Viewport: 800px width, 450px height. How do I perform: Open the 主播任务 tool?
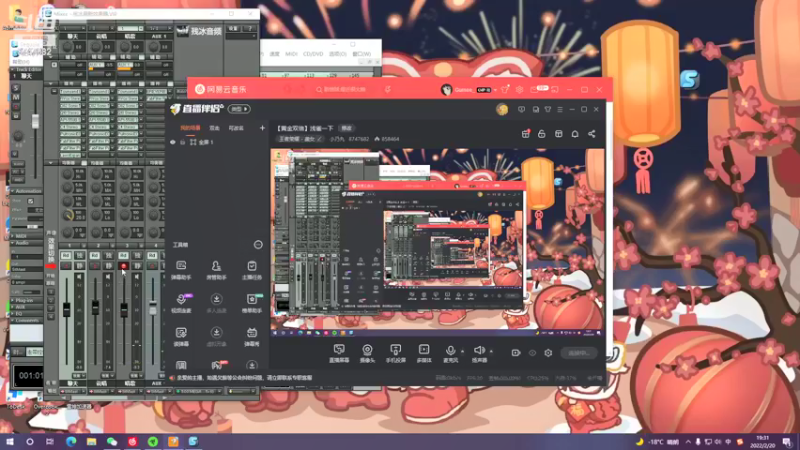coord(252,270)
